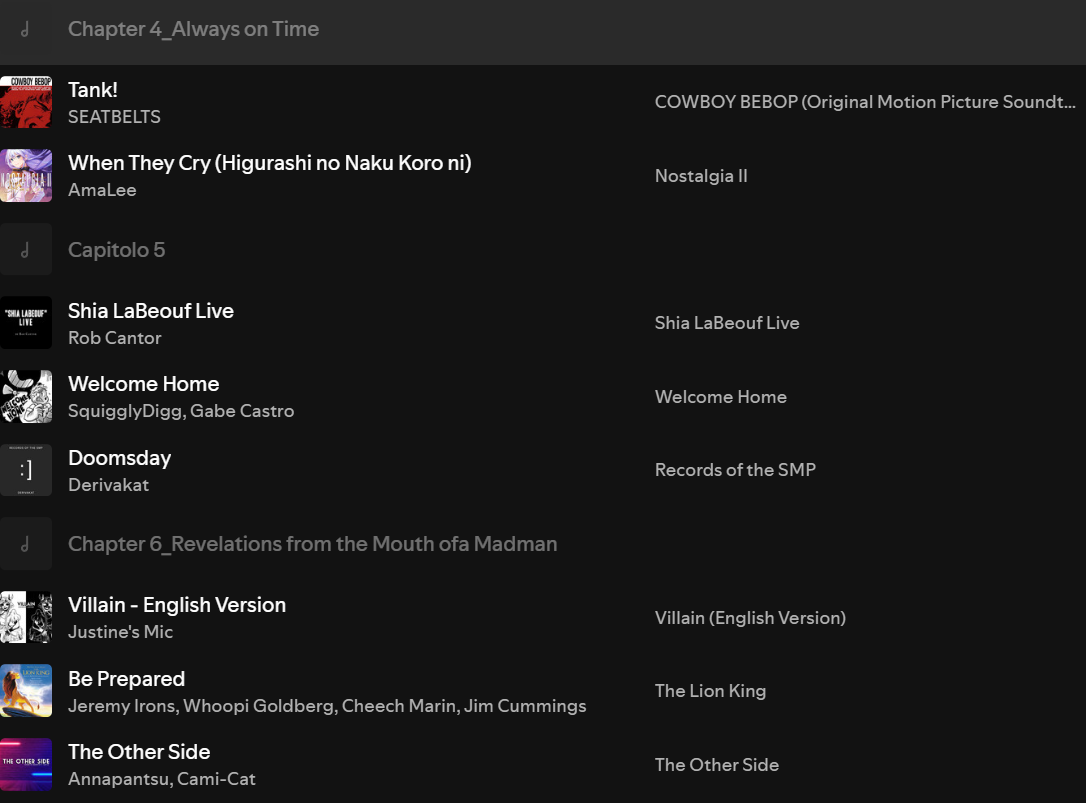Screen dimensions: 1086x803
Task: Select the Doomsday track title
Action: click(x=119, y=458)
